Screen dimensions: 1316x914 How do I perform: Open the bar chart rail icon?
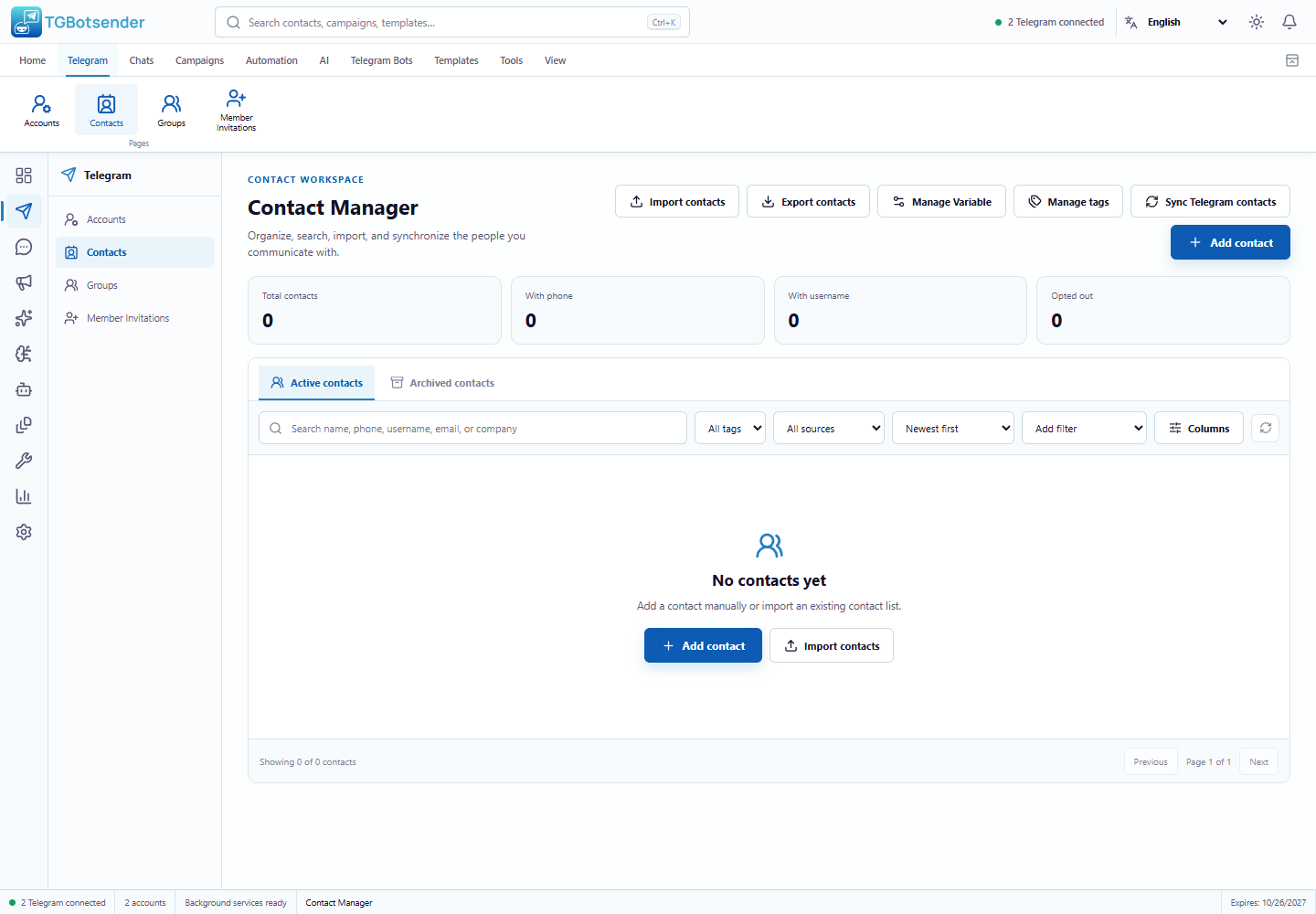(x=24, y=496)
